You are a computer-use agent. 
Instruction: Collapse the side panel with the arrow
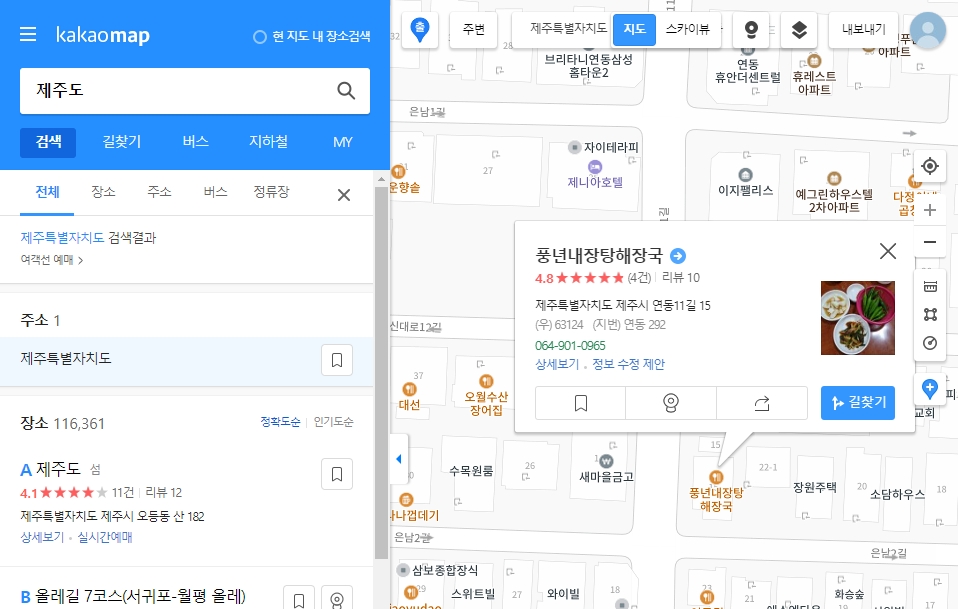tap(399, 459)
